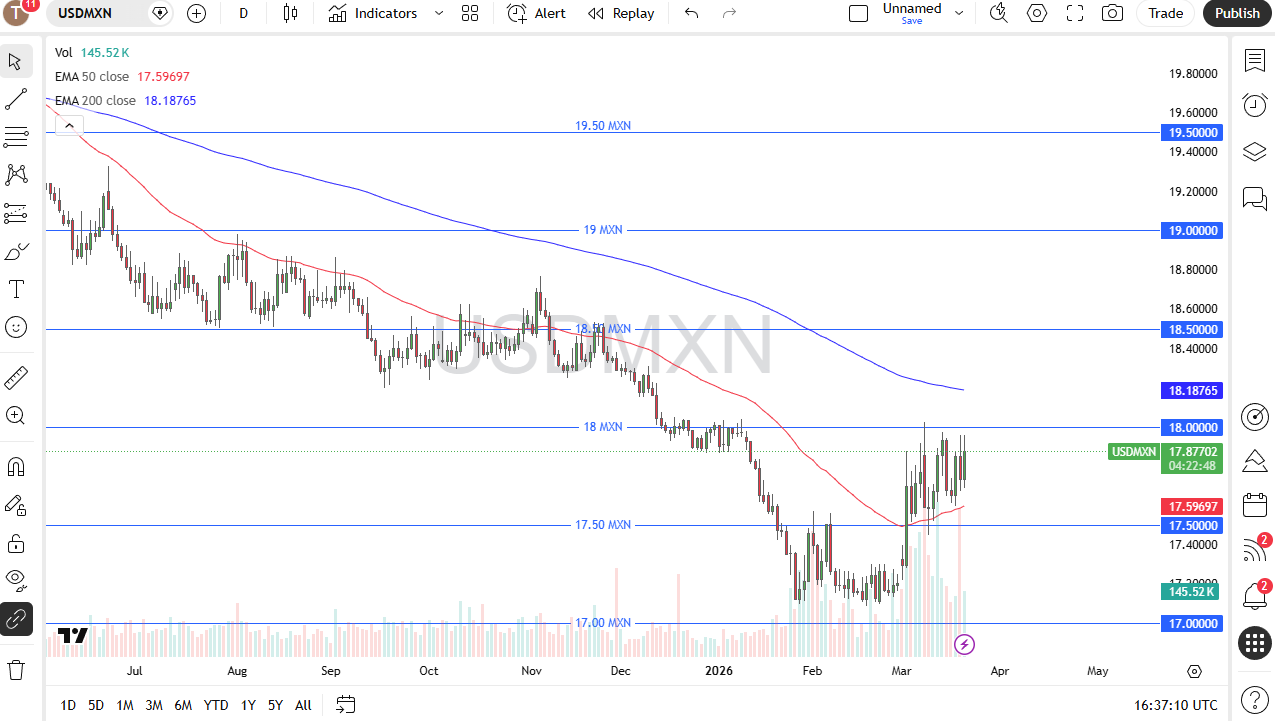Toggle lock all drawings
This screenshot has width=1275, height=721.
click(16, 543)
